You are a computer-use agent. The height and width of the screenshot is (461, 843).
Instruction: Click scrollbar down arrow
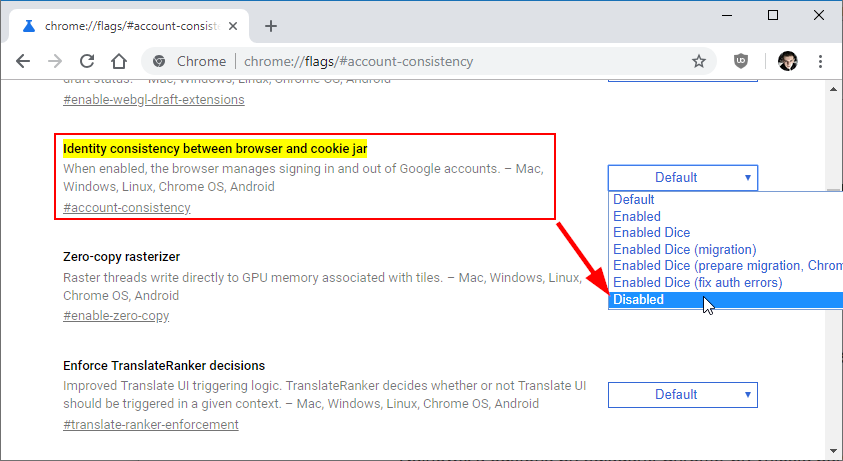833,451
